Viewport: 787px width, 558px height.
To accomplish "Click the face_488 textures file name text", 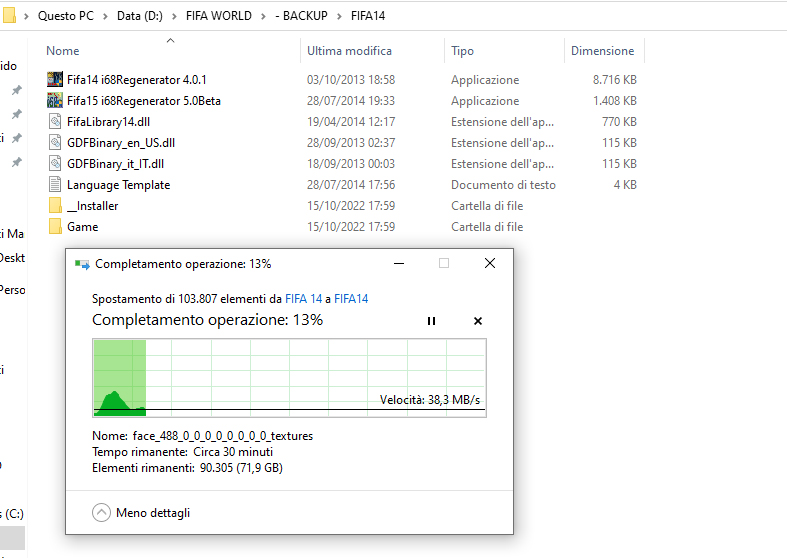I will pos(223,436).
